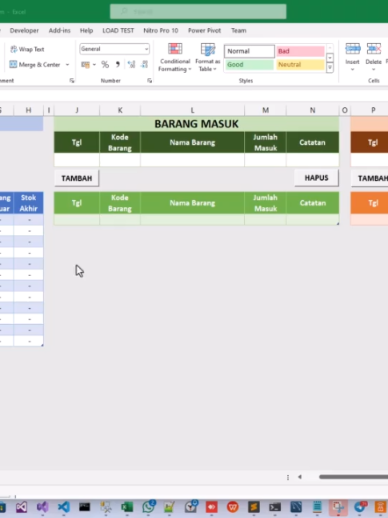Viewport: 388px width, 518px height.
Task: Apply the Bad cell style
Action: tap(300, 51)
